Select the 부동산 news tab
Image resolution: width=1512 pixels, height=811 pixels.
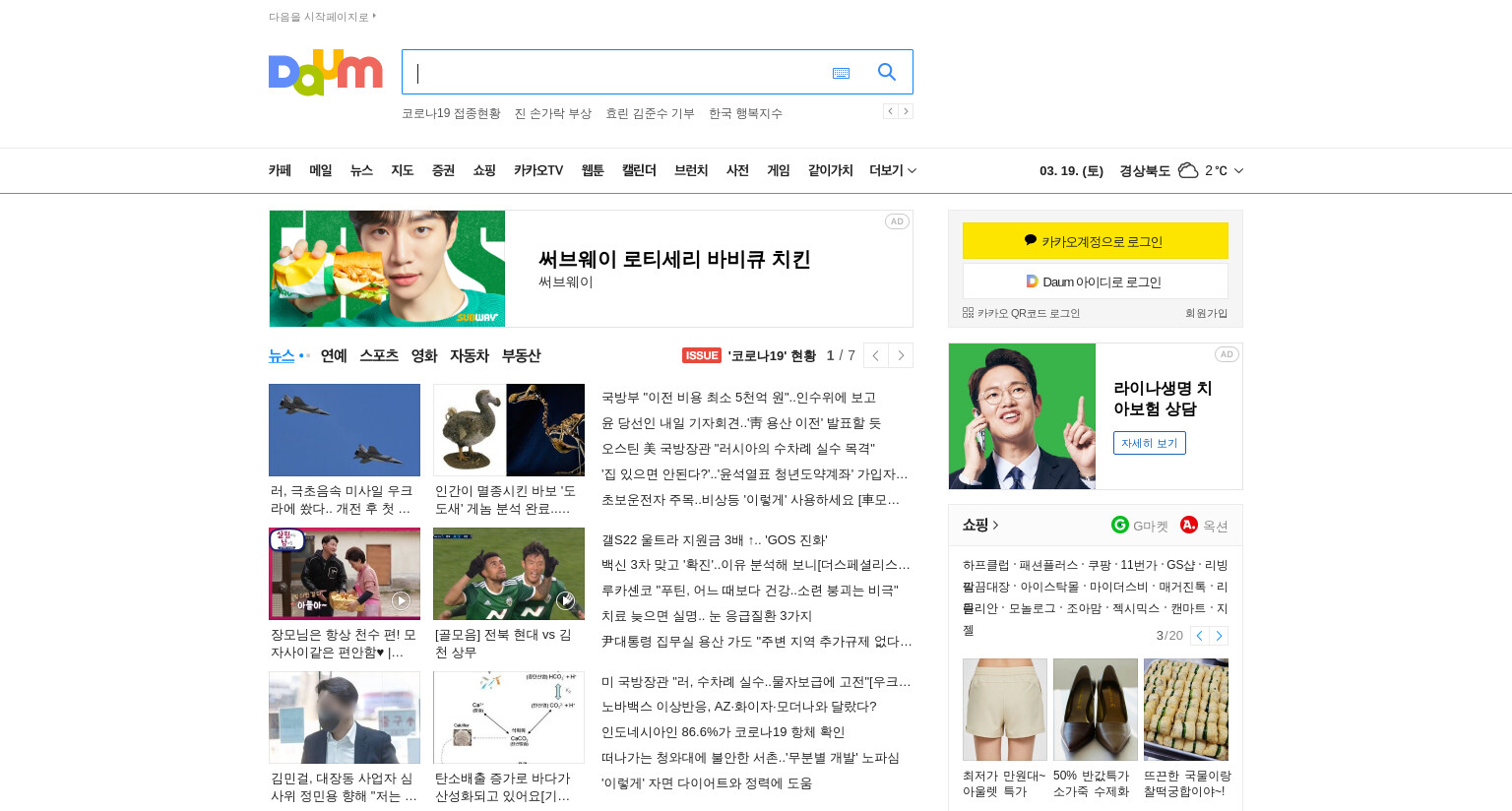coord(521,355)
